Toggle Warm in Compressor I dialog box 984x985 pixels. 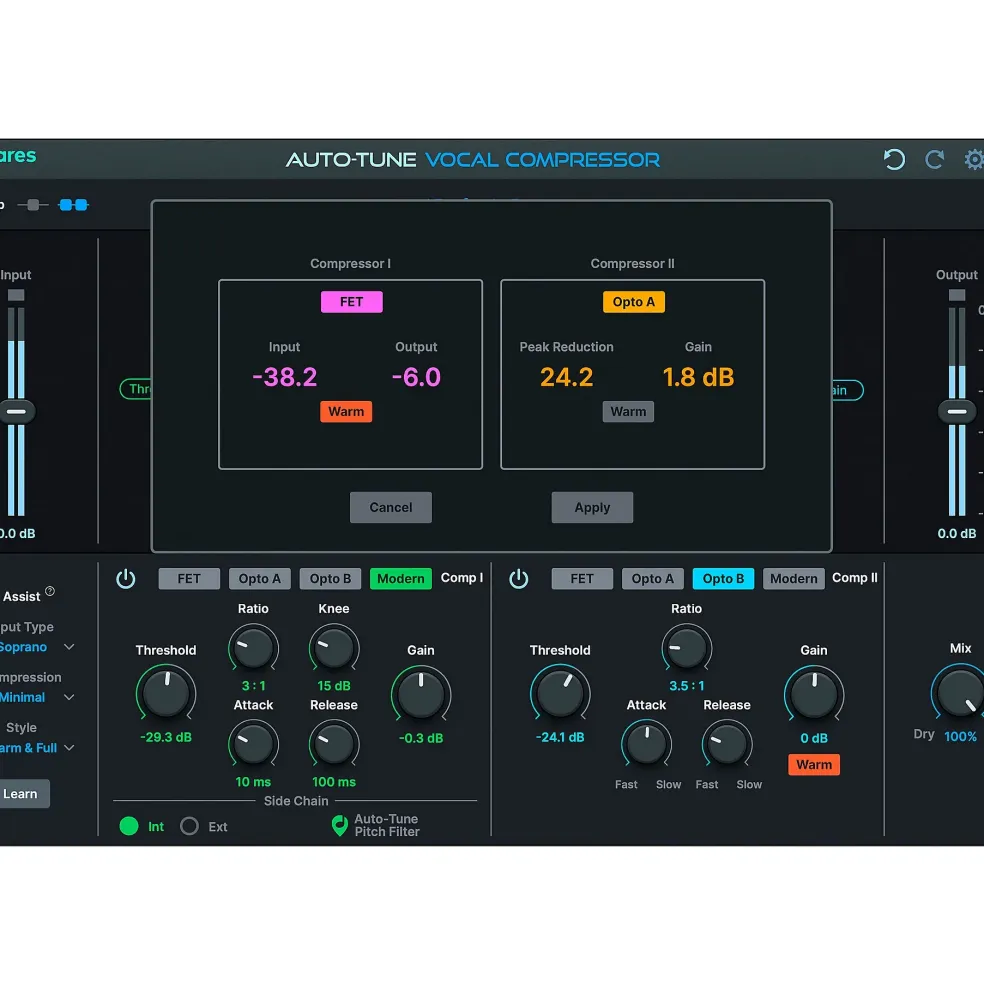pyautogui.click(x=346, y=411)
